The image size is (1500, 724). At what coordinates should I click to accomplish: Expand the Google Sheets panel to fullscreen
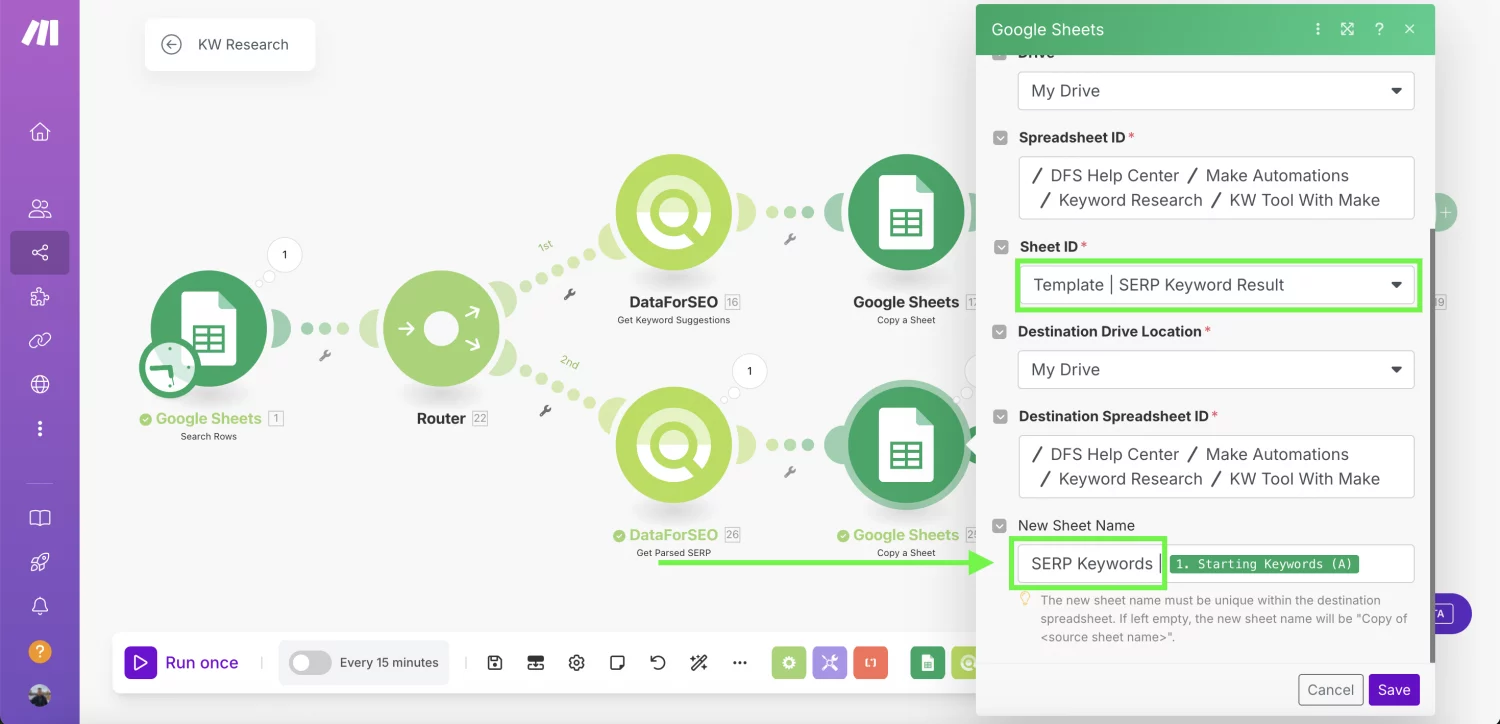pos(1348,29)
